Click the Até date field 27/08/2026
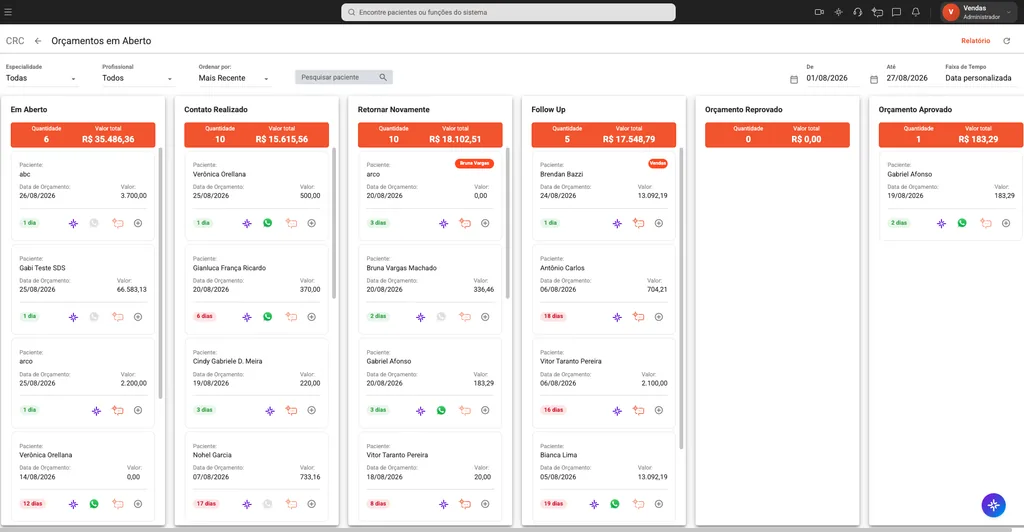The width and height of the screenshot is (1024, 532). pos(907,78)
